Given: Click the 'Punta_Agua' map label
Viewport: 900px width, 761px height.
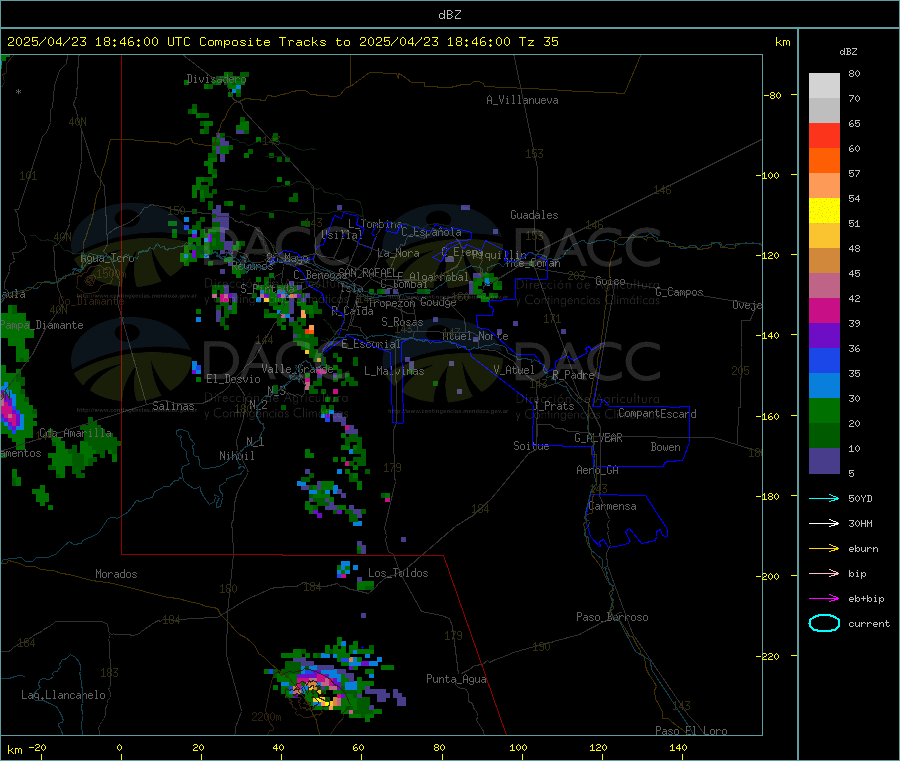Looking at the screenshot, I should 456,679.
